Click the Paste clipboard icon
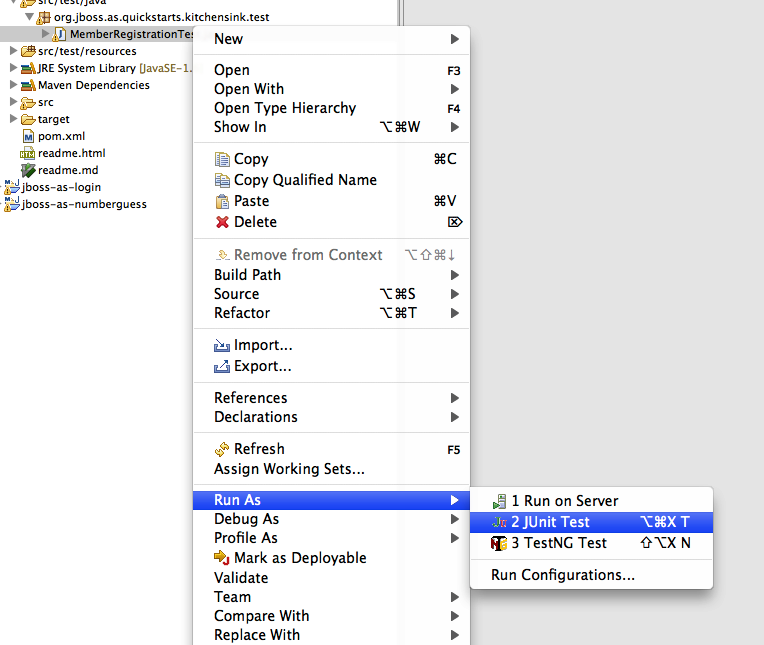The width and height of the screenshot is (764, 645). (222, 201)
